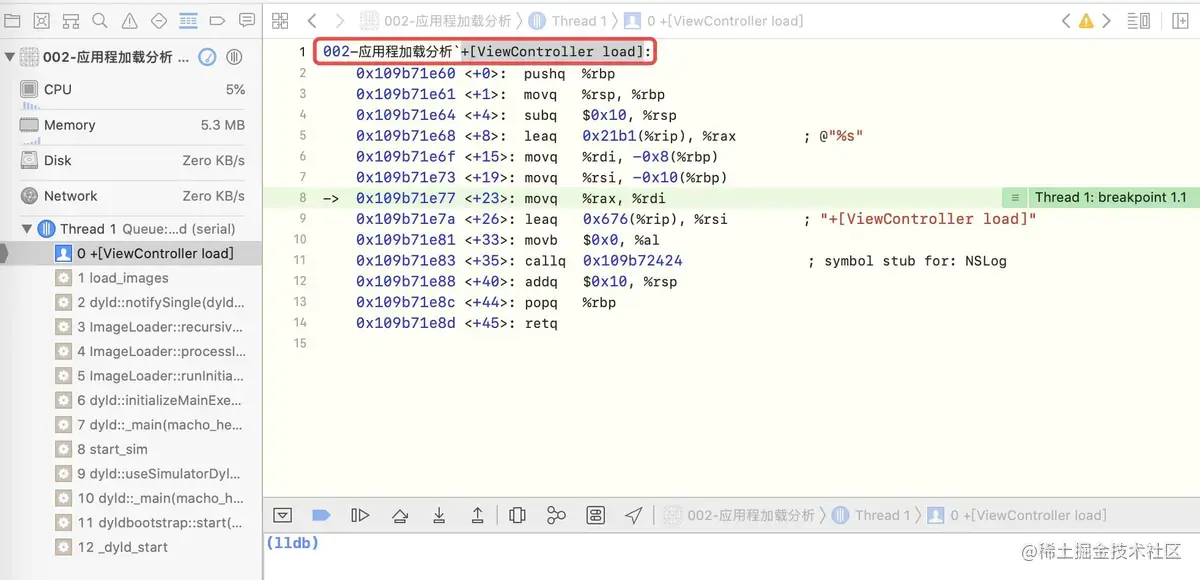
Task: Open the Source Control navigator
Action: point(41,20)
